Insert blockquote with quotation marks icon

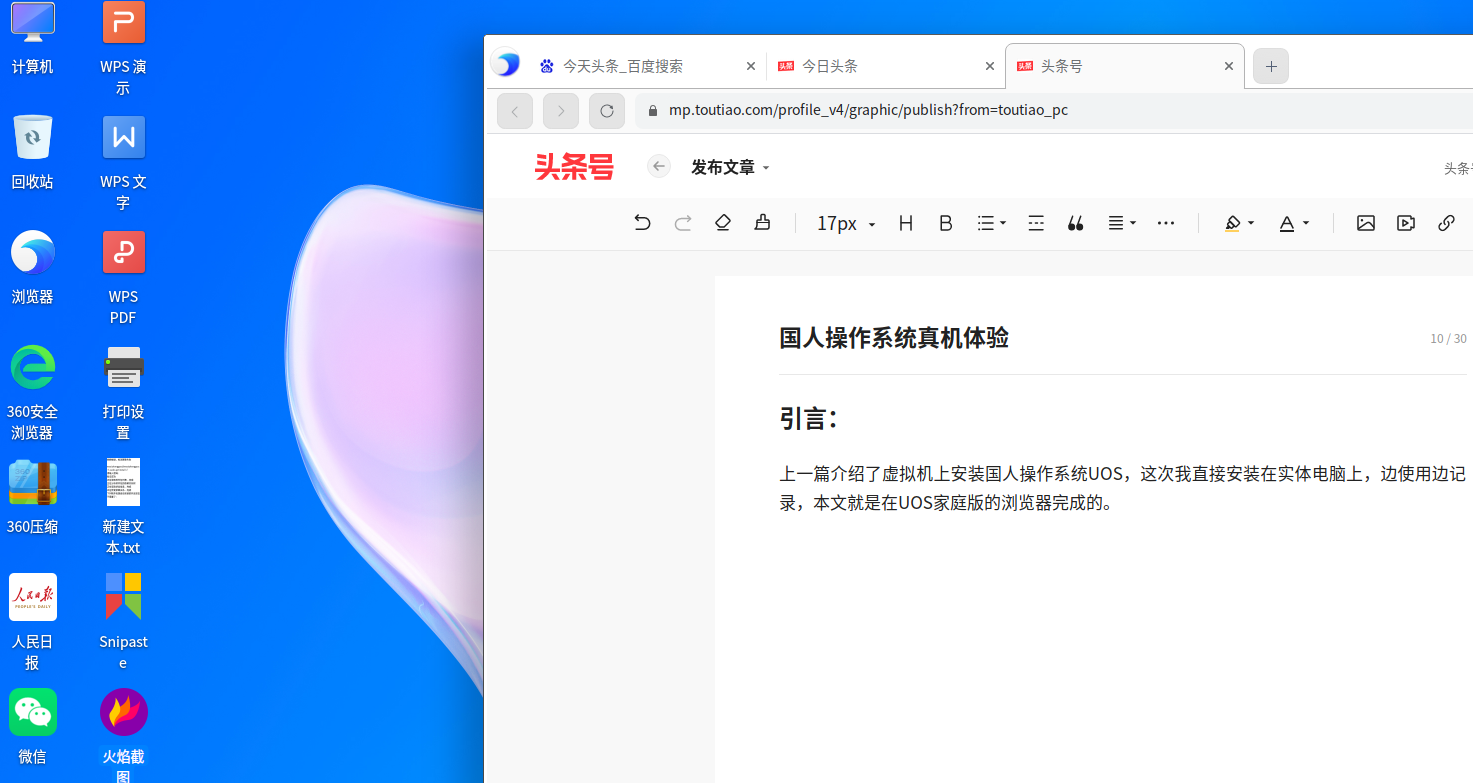(1076, 224)
